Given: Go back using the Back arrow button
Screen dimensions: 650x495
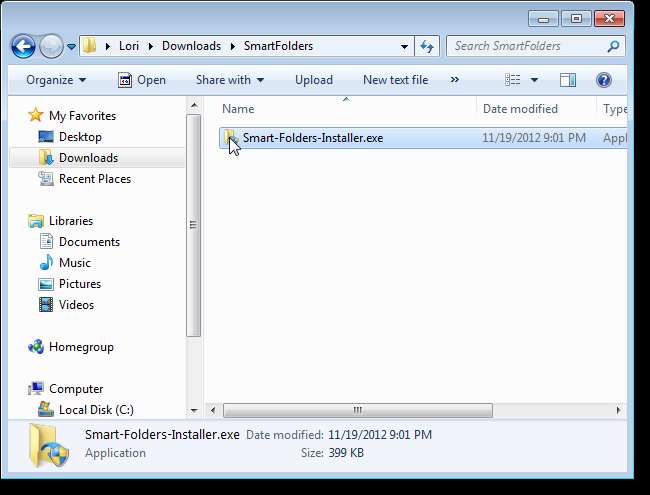Looking at the screenshot, I should pos(23,46).
